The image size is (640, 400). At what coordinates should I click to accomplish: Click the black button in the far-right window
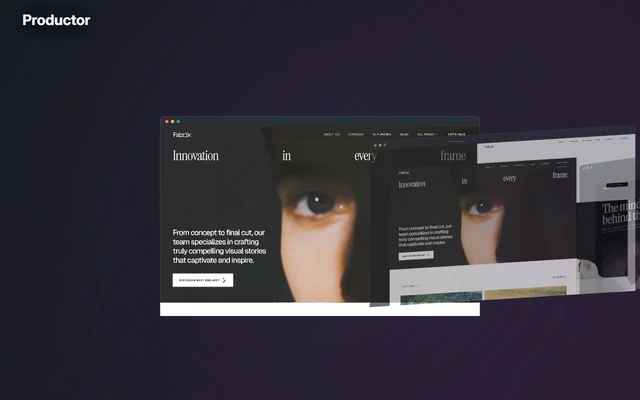click(617, 185)
